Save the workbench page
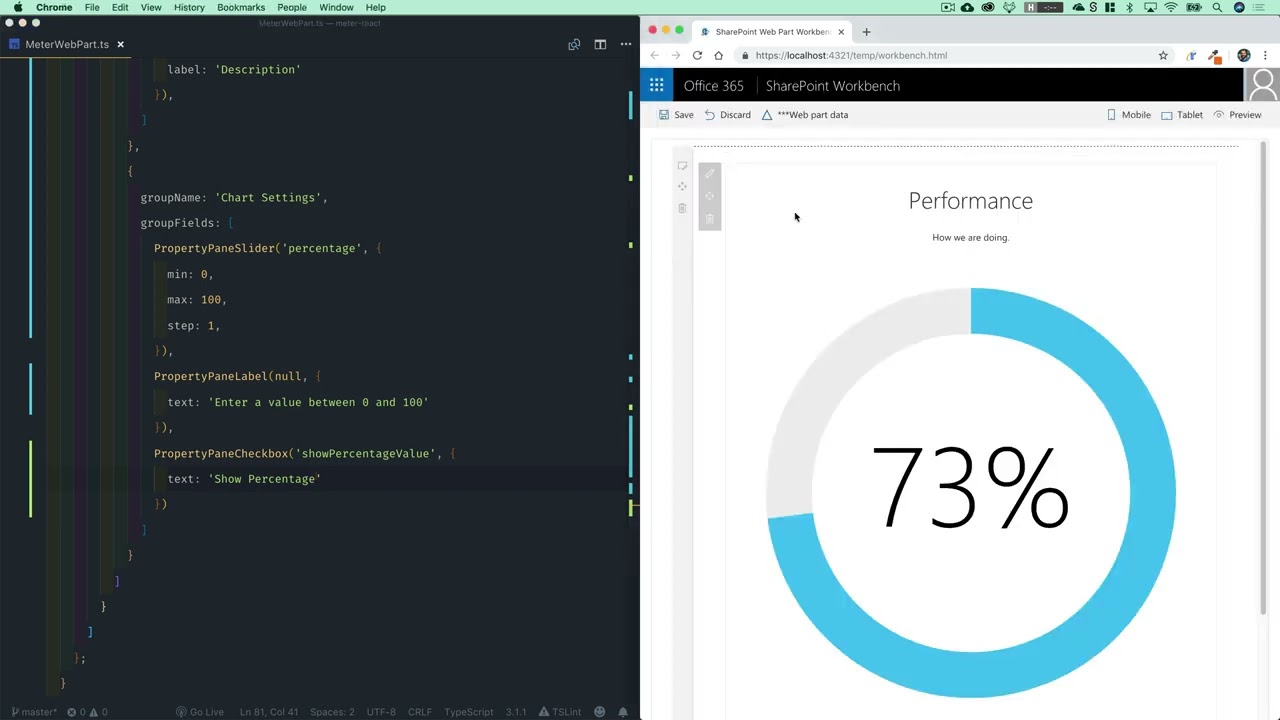Viewport: 1280px width, 720px height. point(676,115)
